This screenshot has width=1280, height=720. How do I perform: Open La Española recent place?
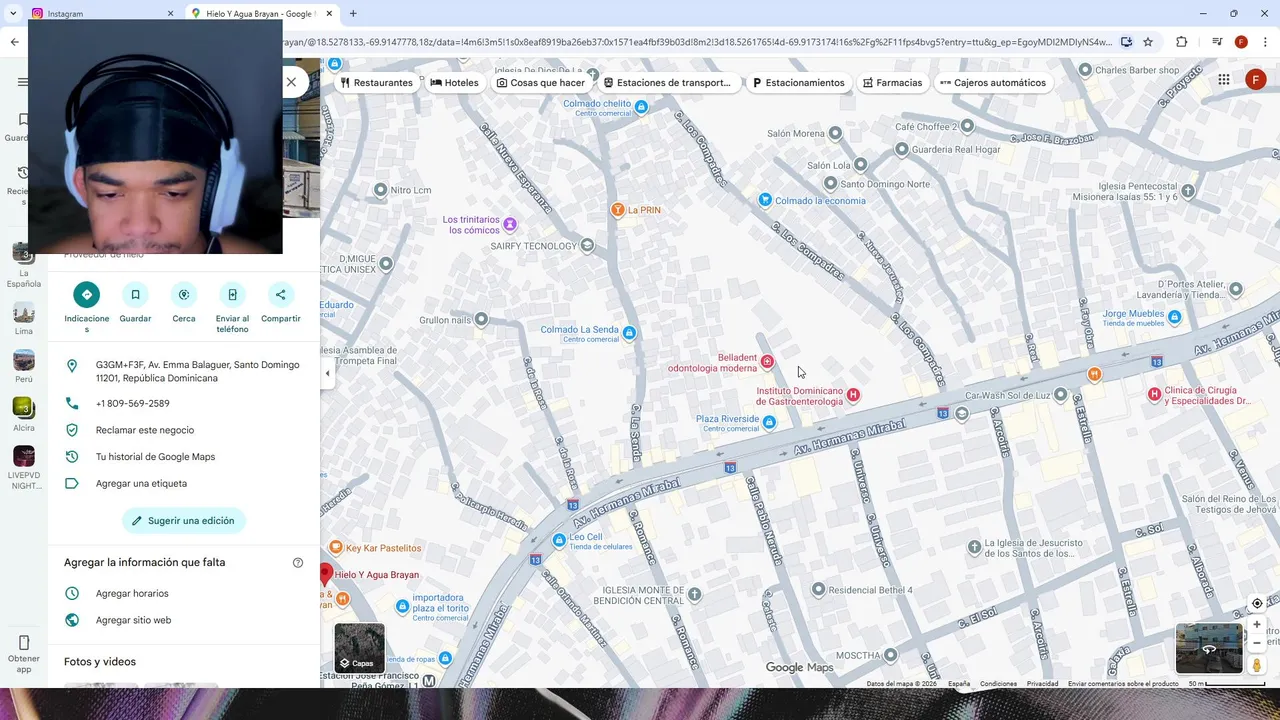[x=24, y=266]
